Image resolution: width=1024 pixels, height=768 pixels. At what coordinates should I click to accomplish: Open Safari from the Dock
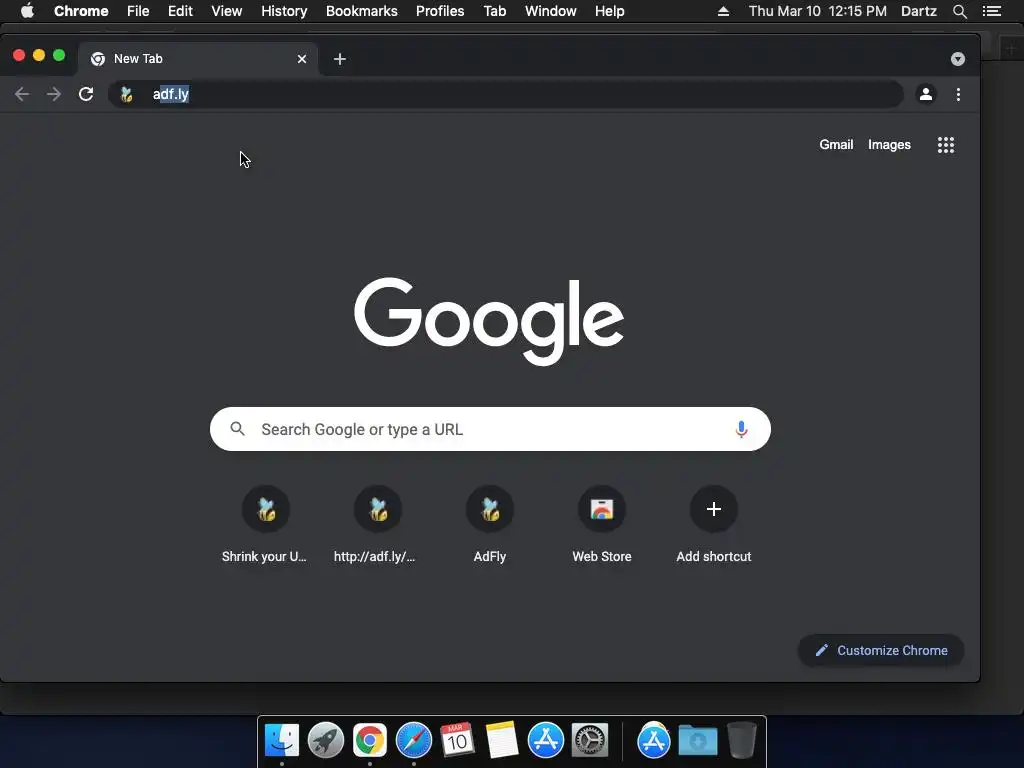point(413,740)
